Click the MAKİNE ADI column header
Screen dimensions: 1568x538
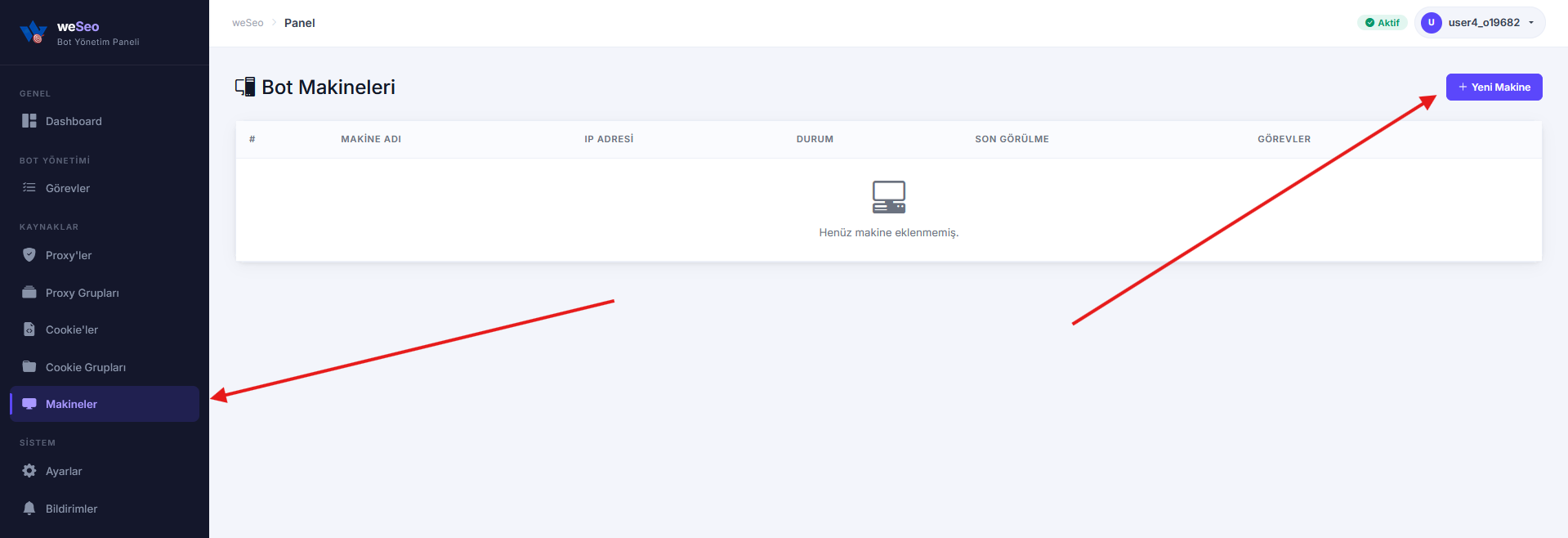[x=371, y=139]
